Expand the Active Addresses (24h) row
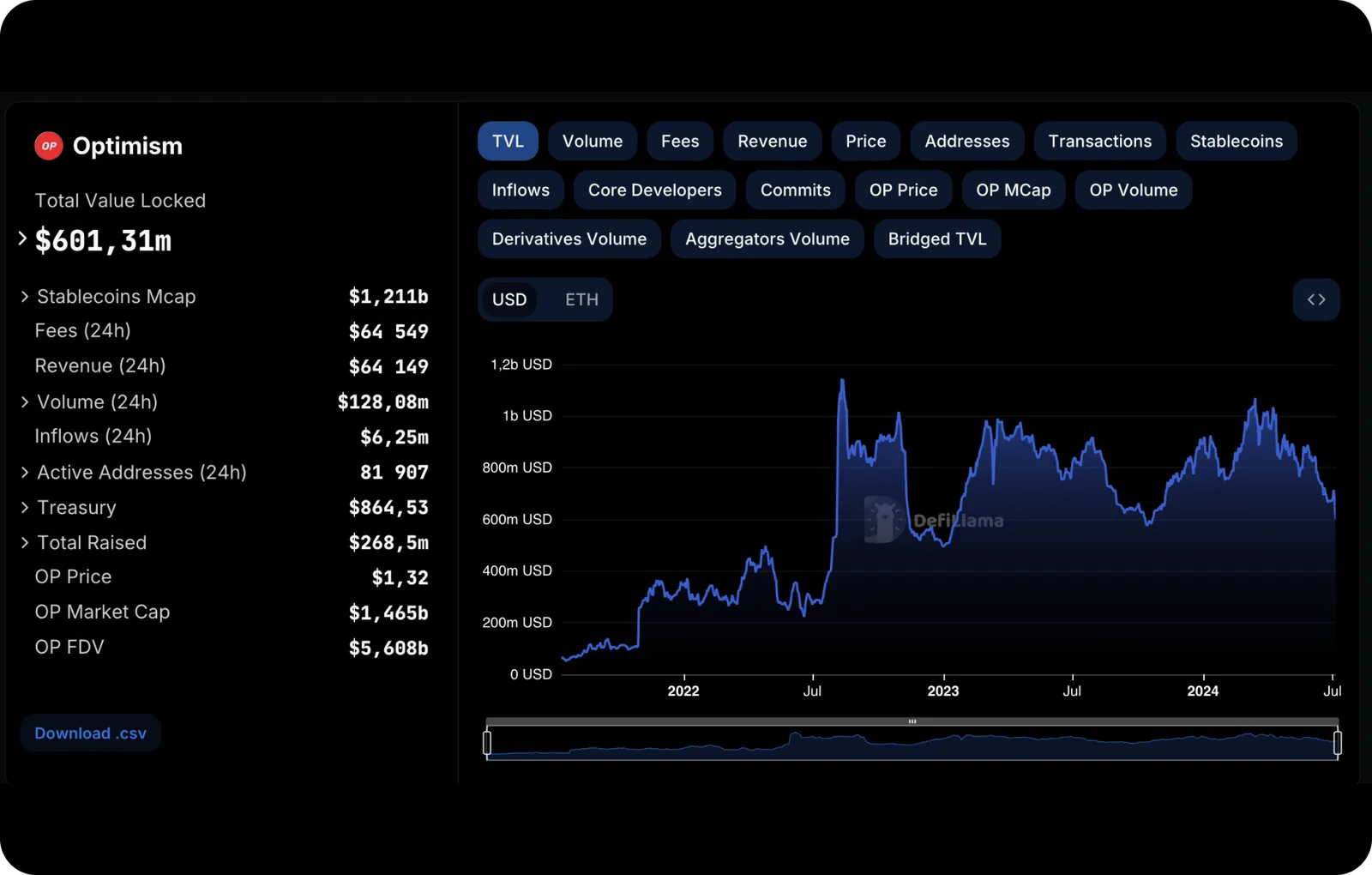Viewport: 1372px width, 875px height. tap(25, 472)
